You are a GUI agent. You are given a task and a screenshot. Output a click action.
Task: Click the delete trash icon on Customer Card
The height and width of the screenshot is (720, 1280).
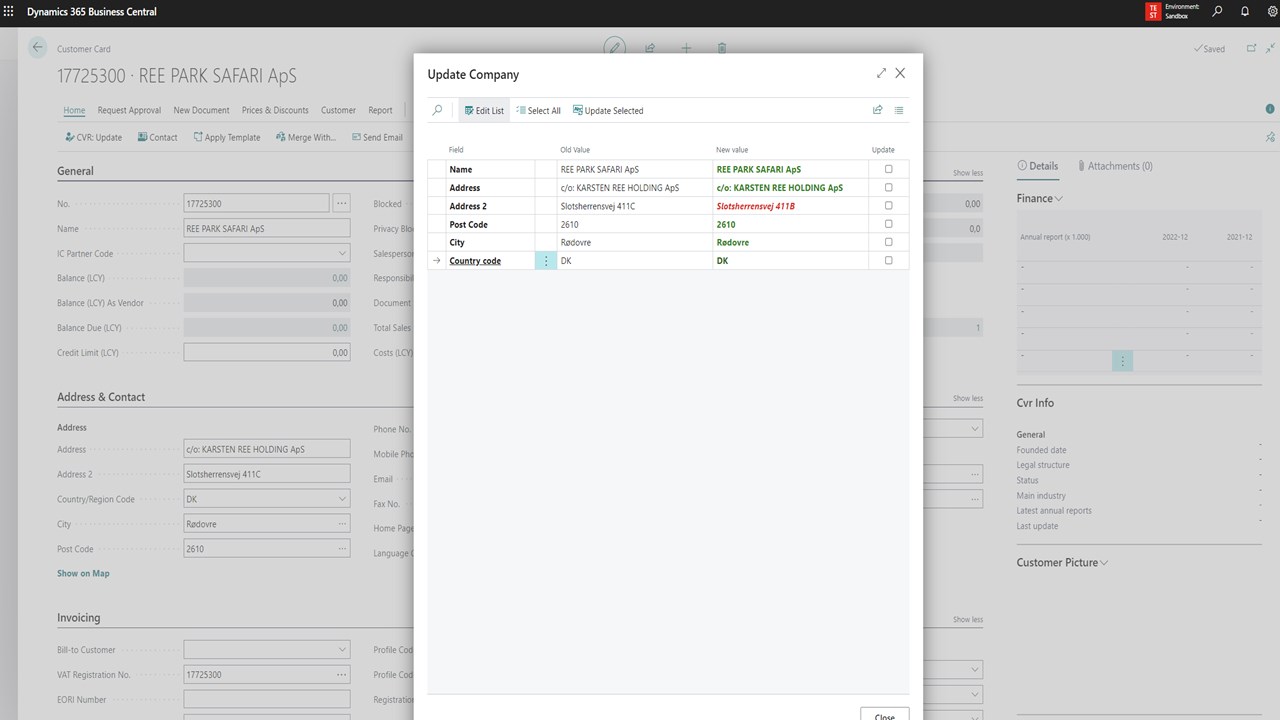tap(722, 47)
